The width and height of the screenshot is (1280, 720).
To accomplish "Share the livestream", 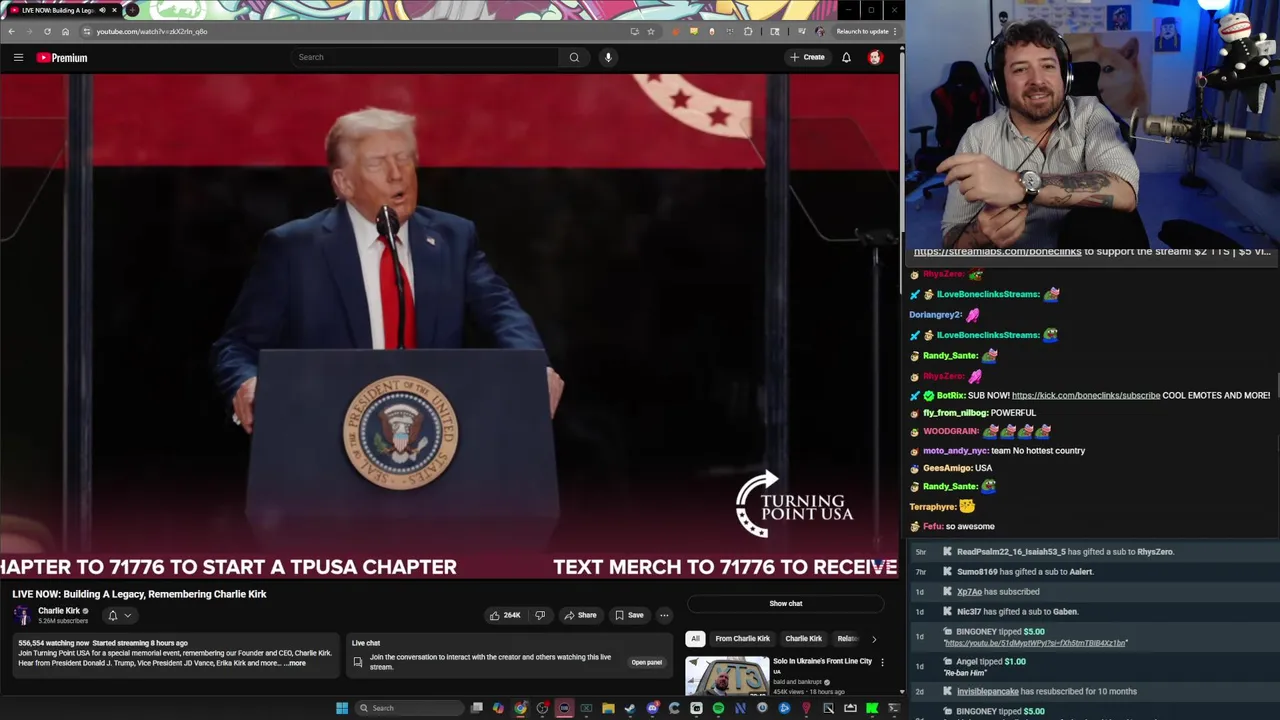I will click(x=579, y=615).
